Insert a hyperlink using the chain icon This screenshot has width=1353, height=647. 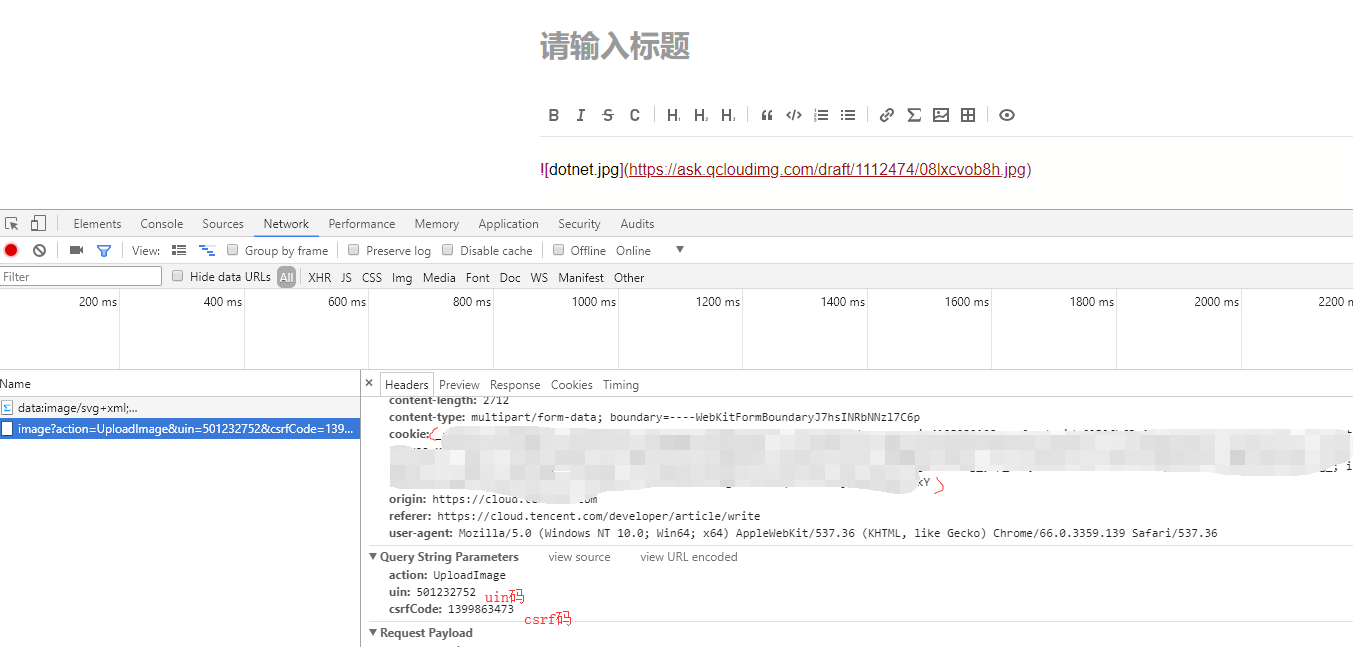tap(886, 115)
